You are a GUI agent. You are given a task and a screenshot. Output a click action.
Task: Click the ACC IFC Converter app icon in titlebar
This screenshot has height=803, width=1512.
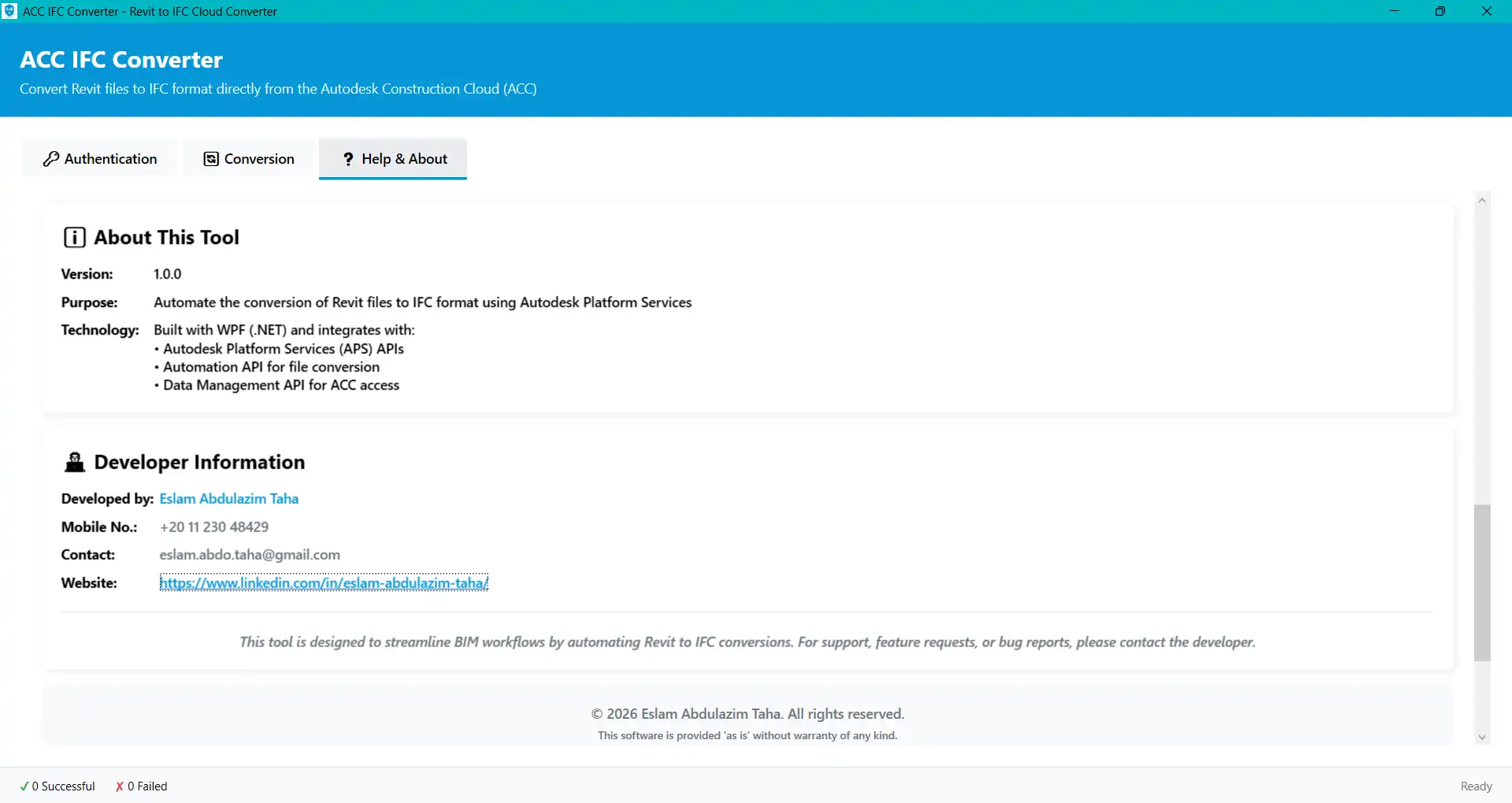coord(9,10)
